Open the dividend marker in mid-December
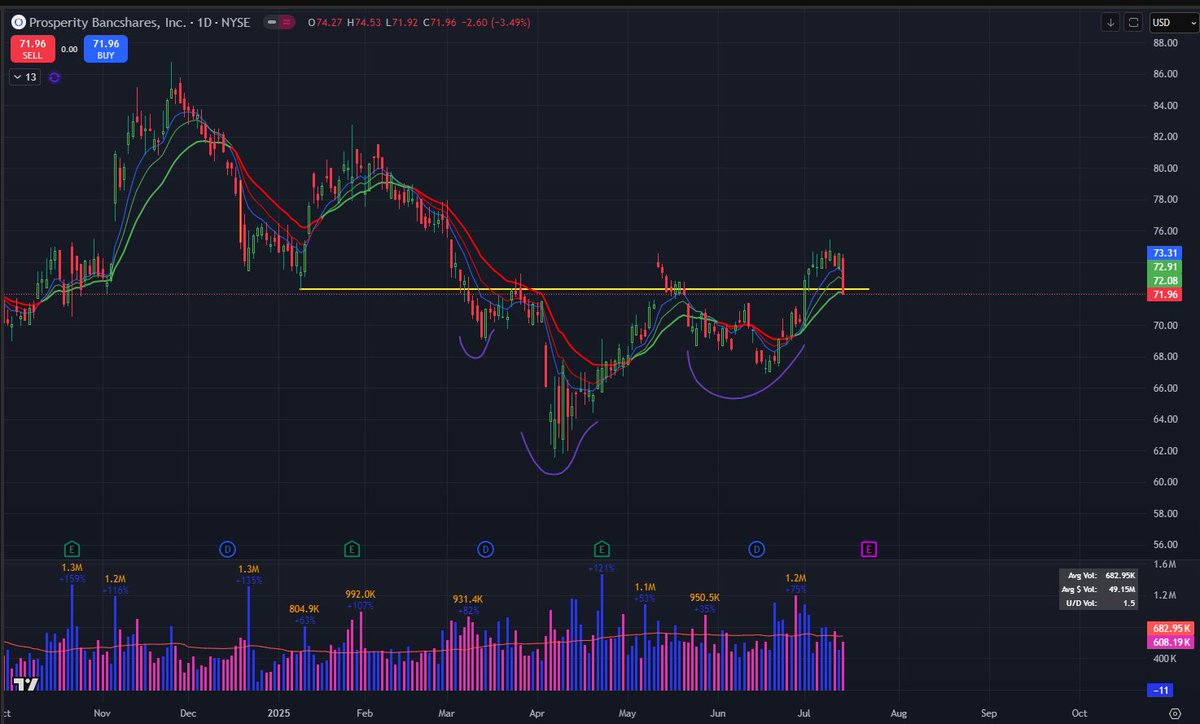The image size is (1200, 724). tap(226, 548)
